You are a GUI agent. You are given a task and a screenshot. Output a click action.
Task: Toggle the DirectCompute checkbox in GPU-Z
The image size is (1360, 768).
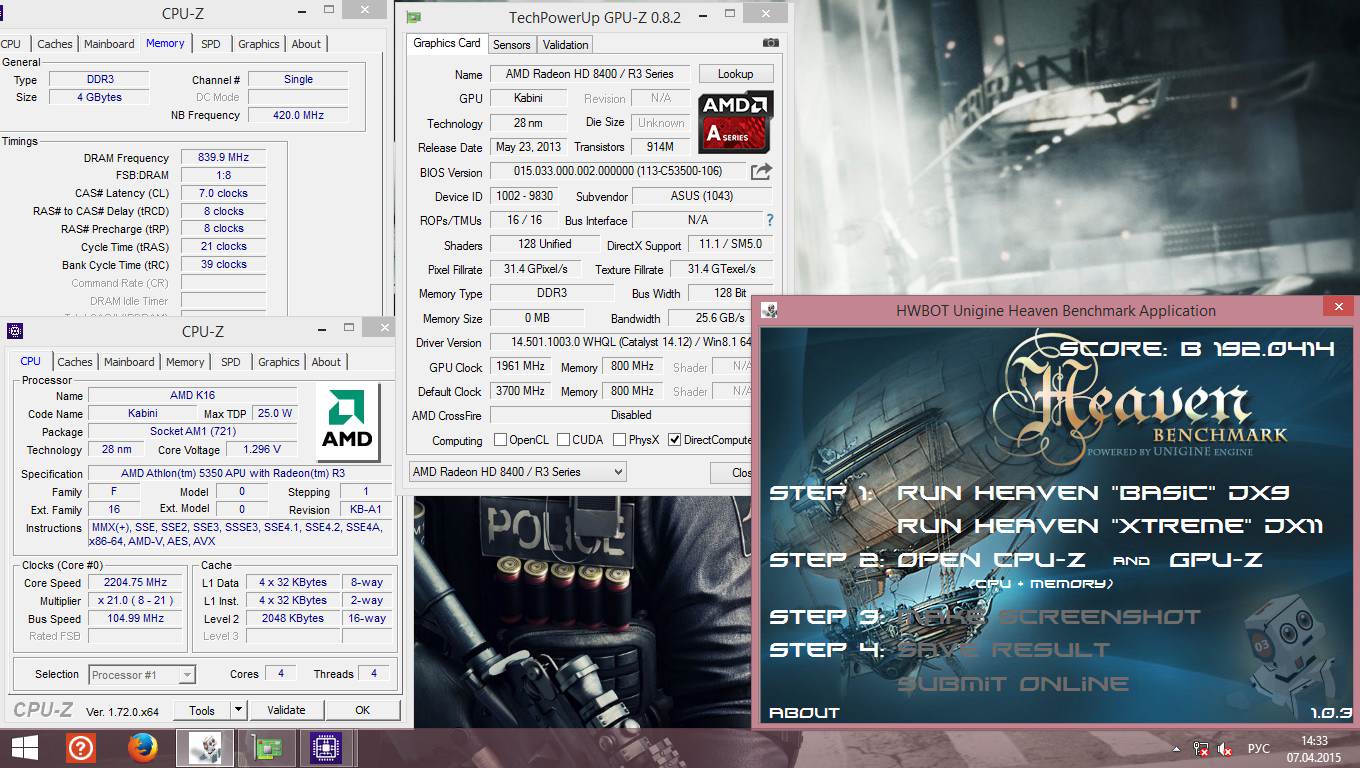[674, 440]
